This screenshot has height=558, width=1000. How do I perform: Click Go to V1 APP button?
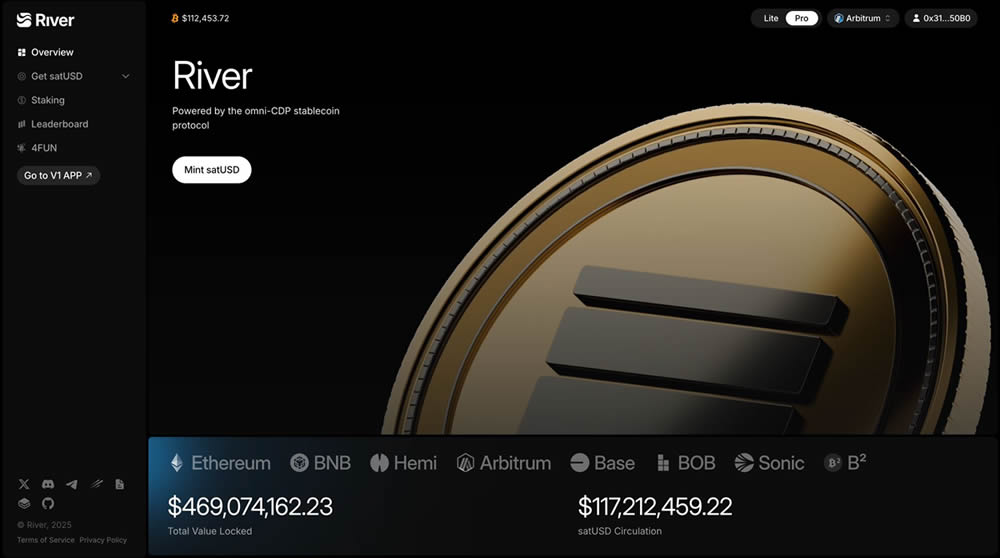pos(58,175)
